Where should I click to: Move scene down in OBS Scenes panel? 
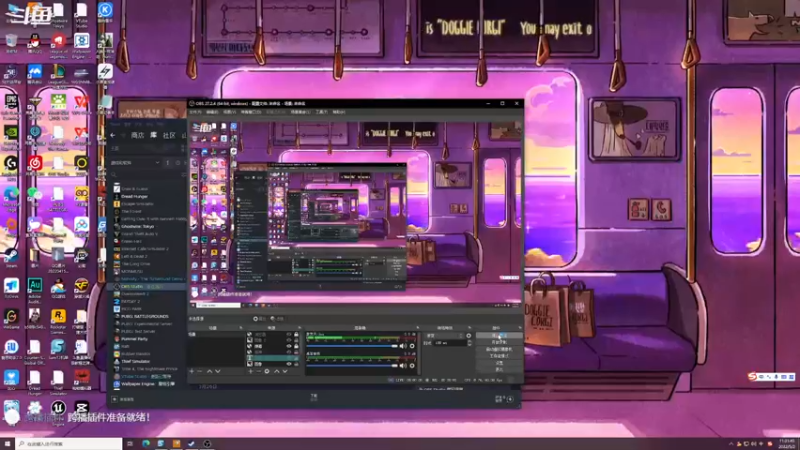tap(218, 371)
